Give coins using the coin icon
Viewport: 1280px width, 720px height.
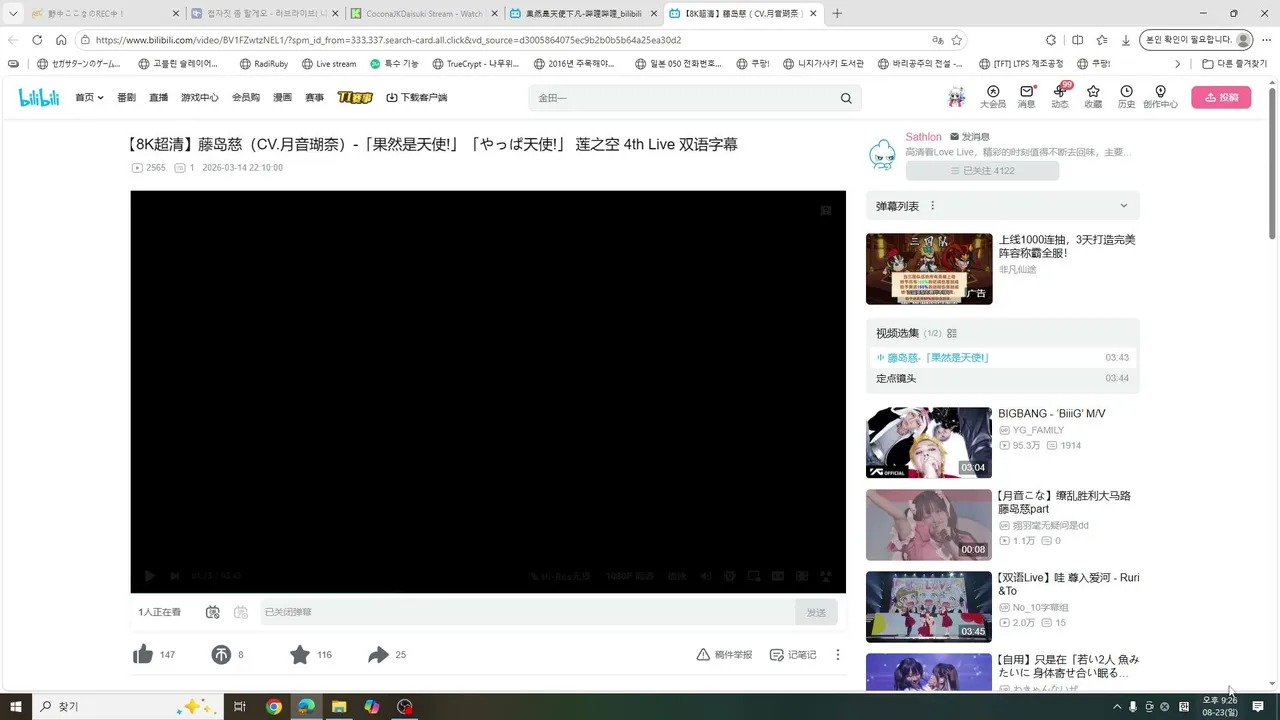221,655
